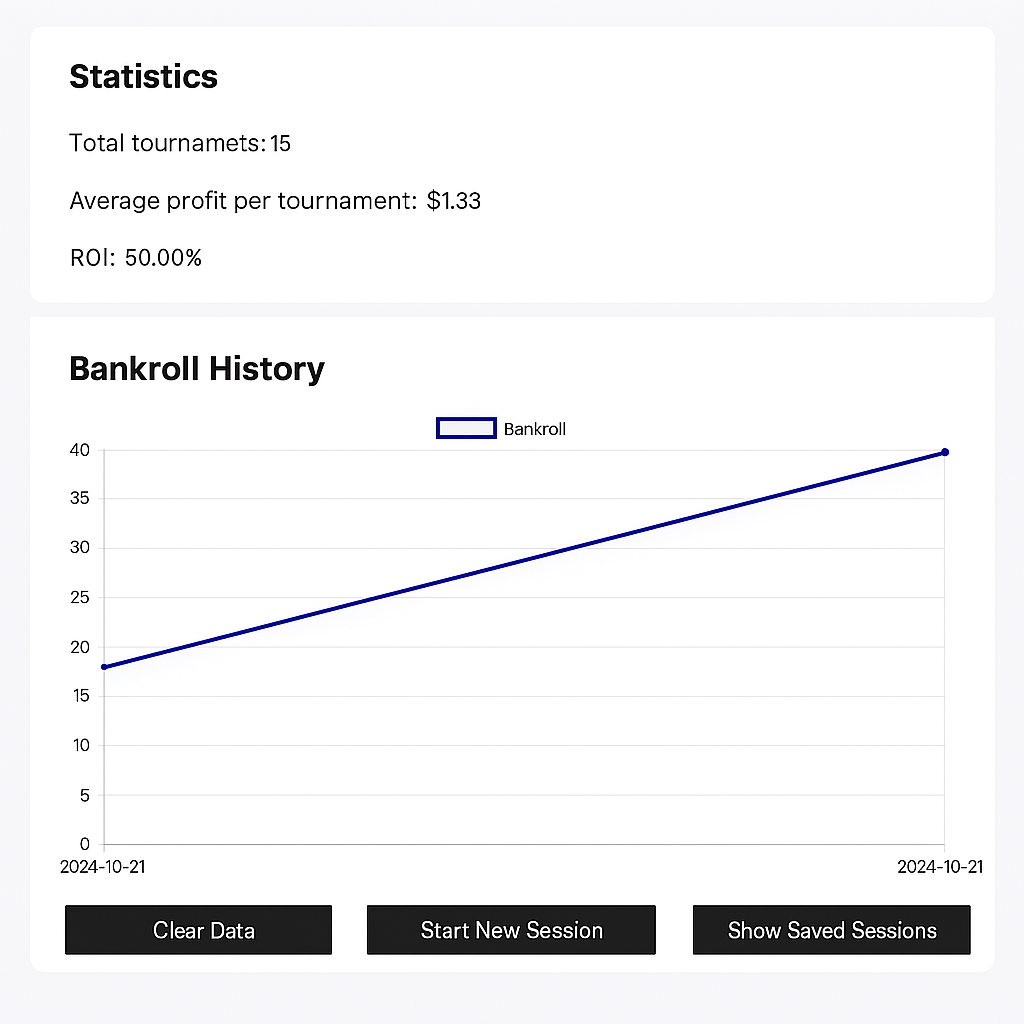Click the Statistics heading

[x=143, y=77]
